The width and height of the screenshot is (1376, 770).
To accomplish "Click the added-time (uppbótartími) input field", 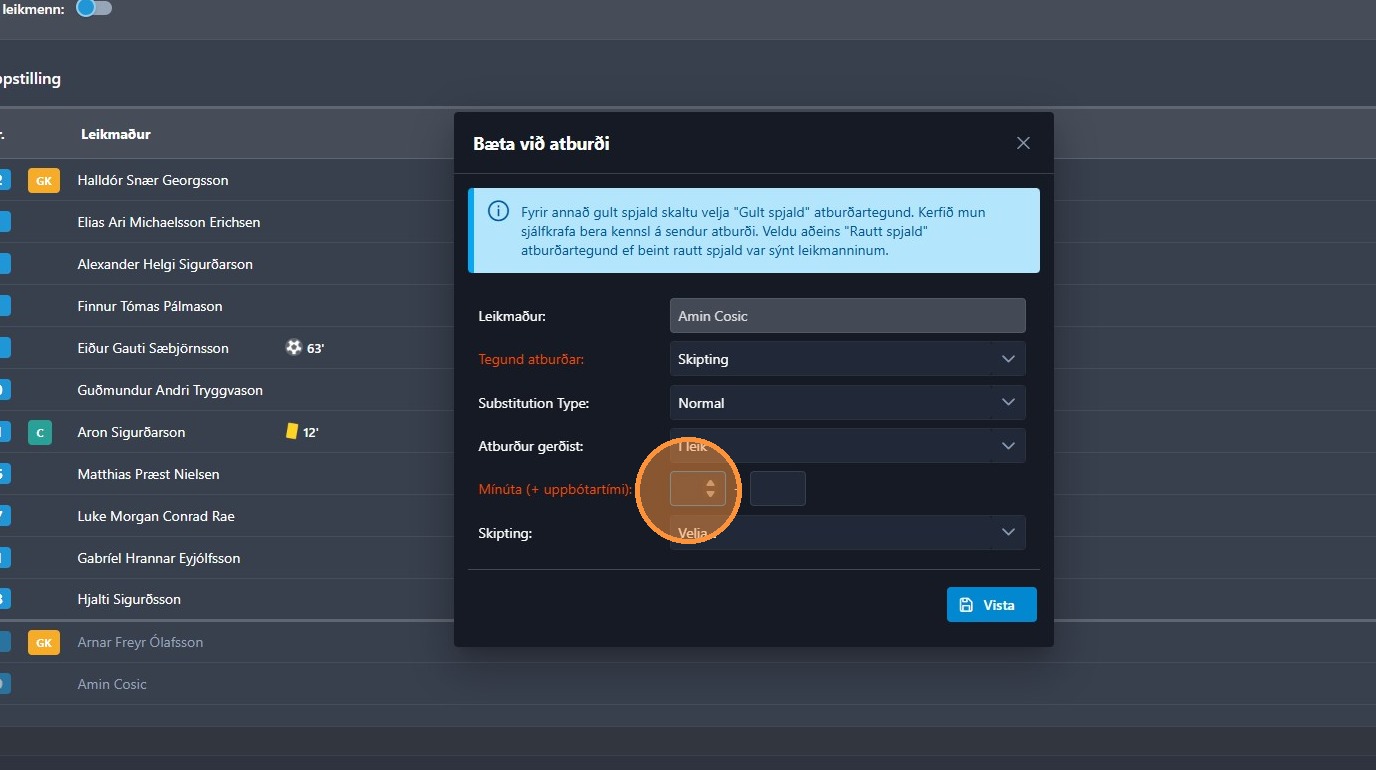I will [x=777, y=489].
